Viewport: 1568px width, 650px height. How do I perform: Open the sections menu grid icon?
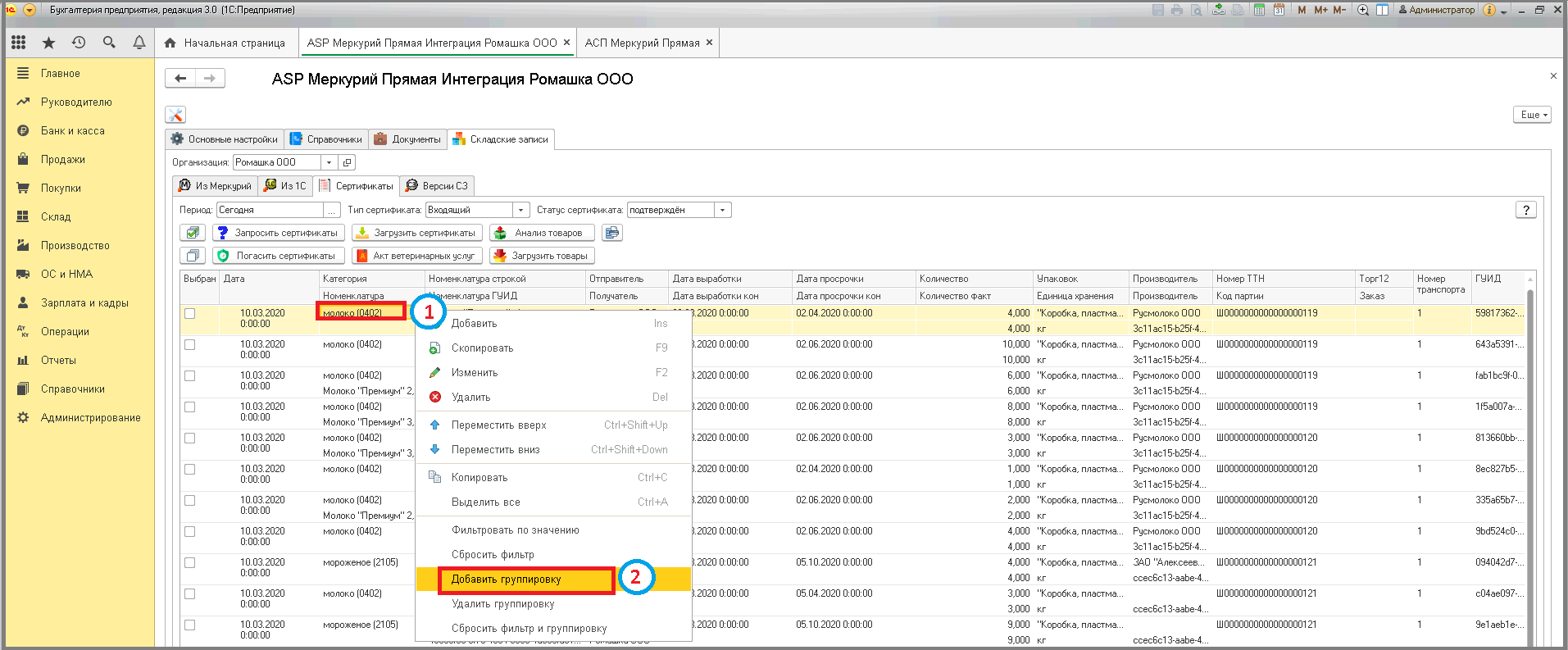point(18,43)
